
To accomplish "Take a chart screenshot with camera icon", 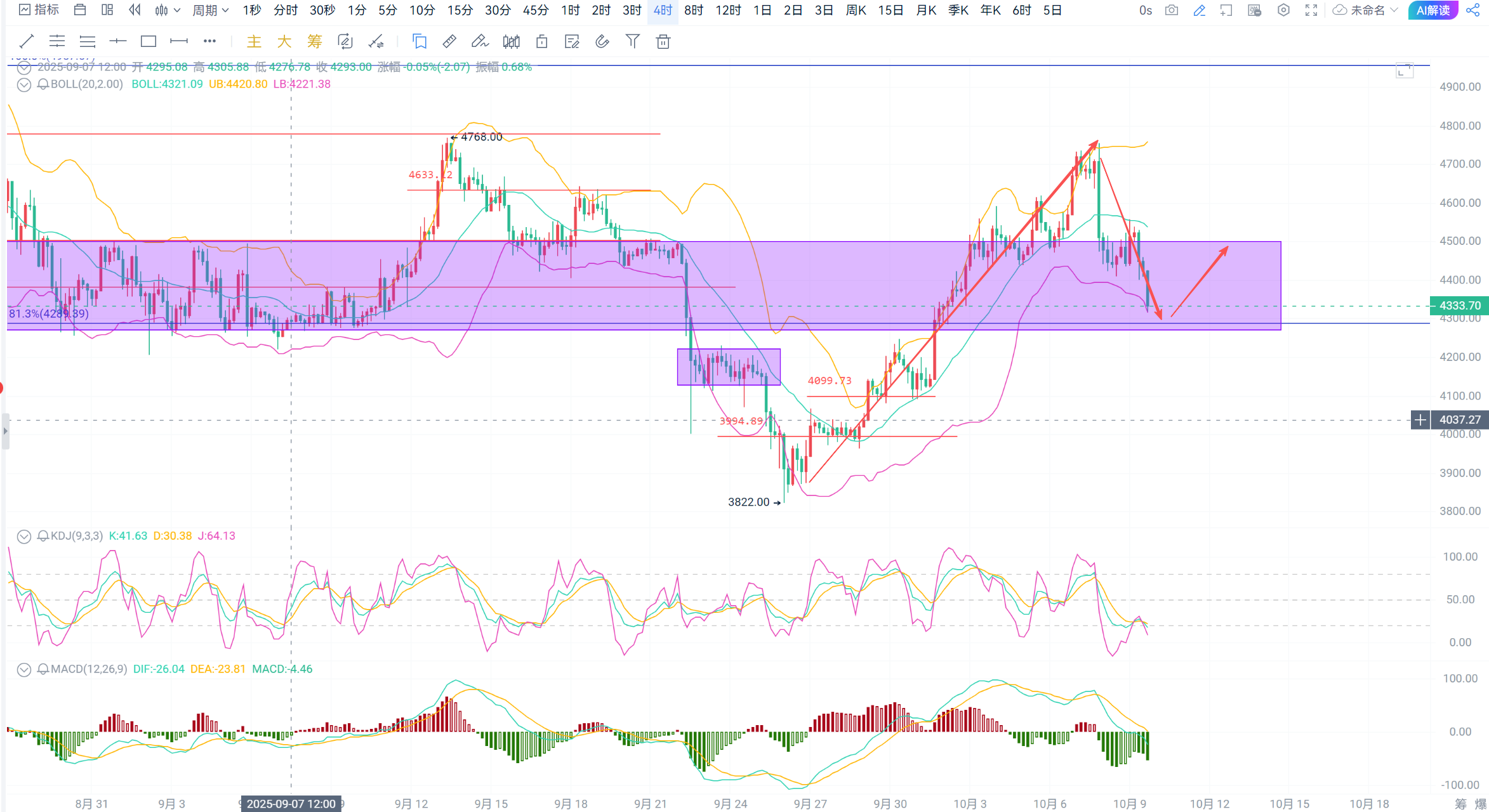I will click(1172, 10).
